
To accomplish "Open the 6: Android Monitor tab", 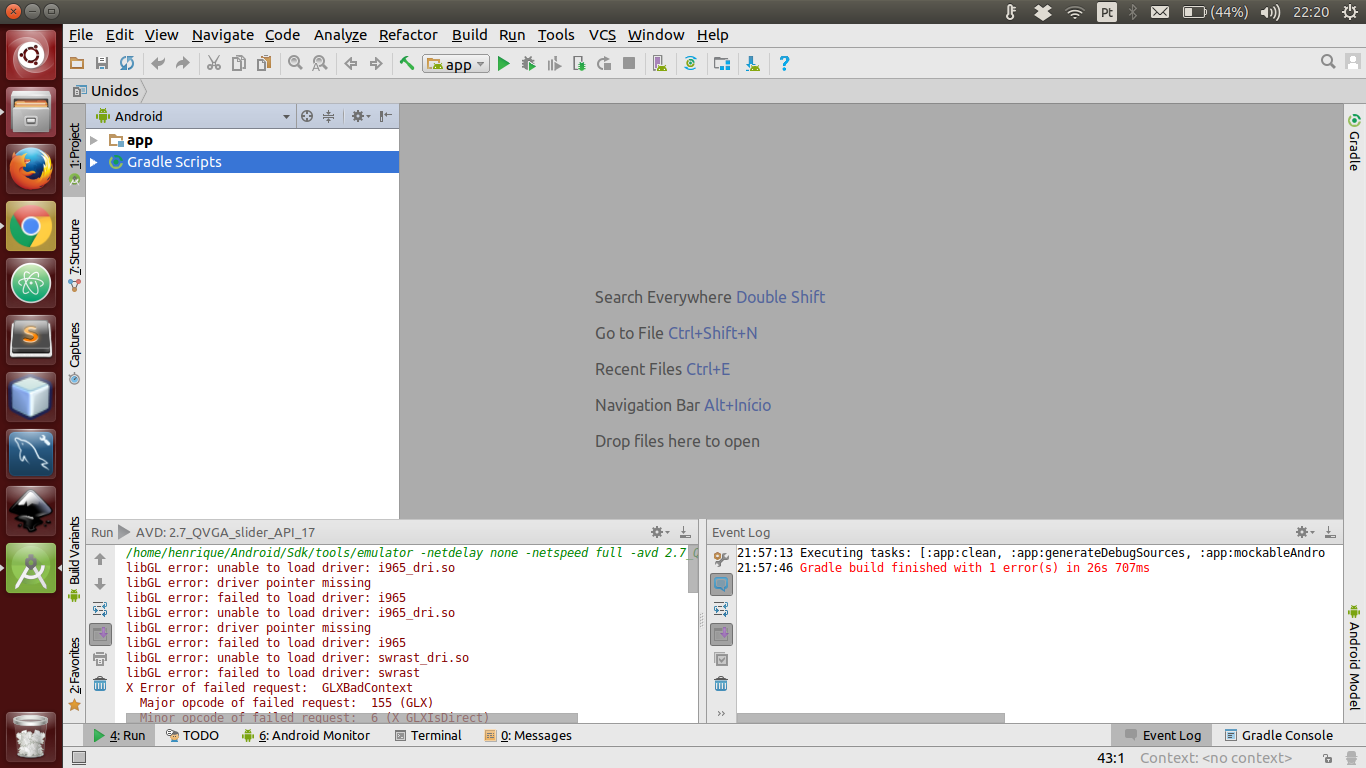I will (x=305, y=735).
